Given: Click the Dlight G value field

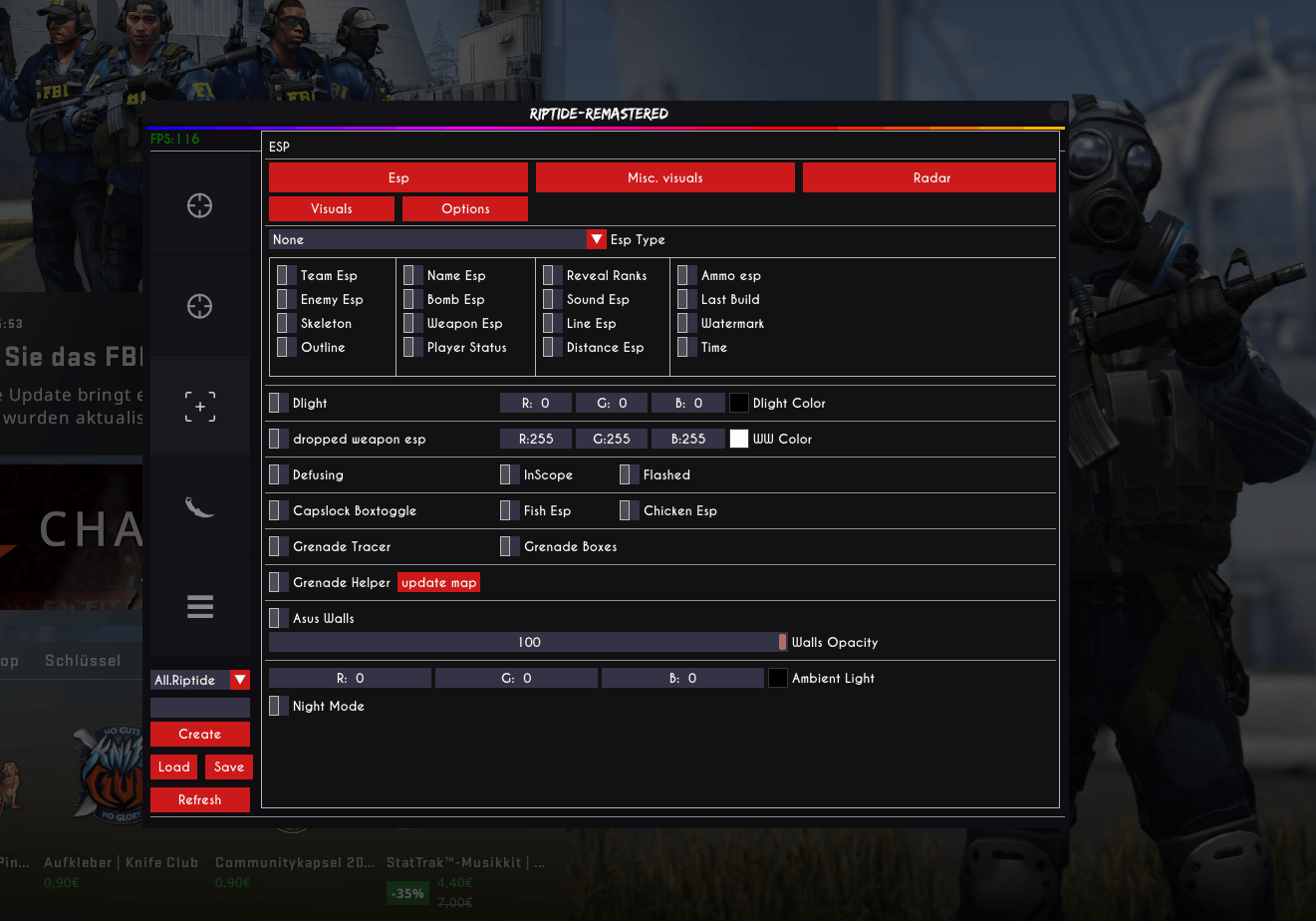Looking at the screenshot, I should [x=612, y=403].
